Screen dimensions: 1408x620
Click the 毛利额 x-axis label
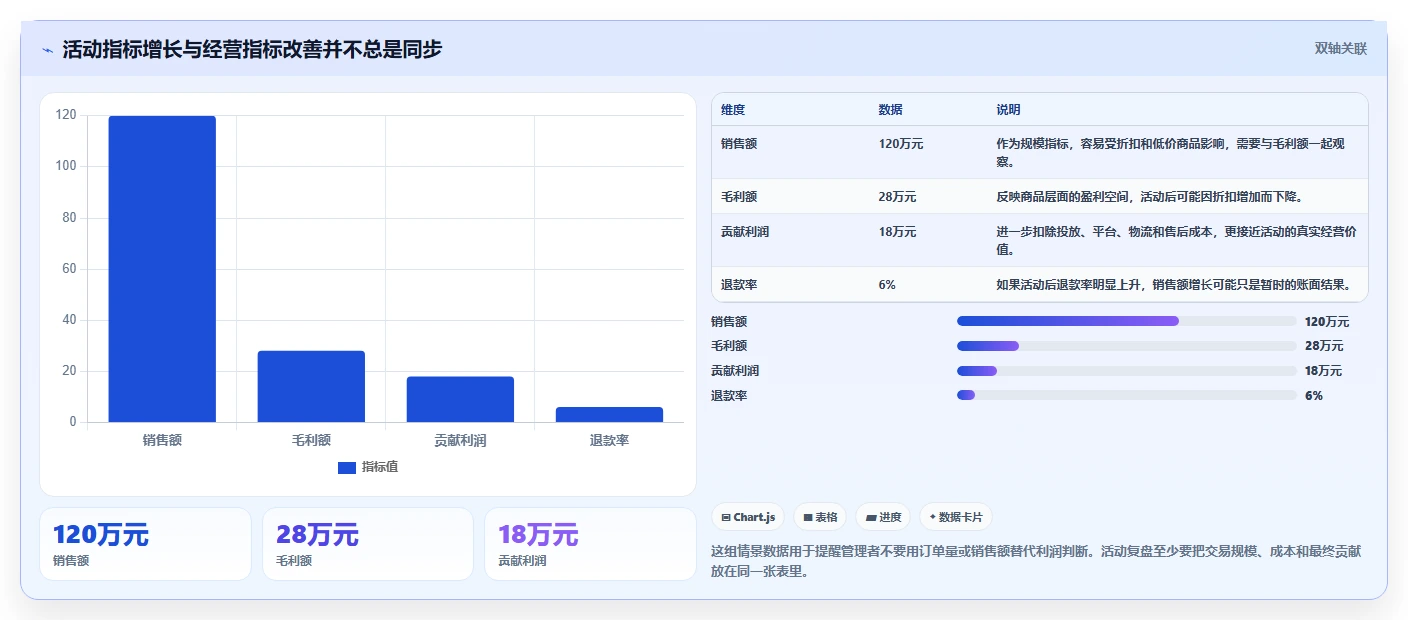(x=311, y=440)
